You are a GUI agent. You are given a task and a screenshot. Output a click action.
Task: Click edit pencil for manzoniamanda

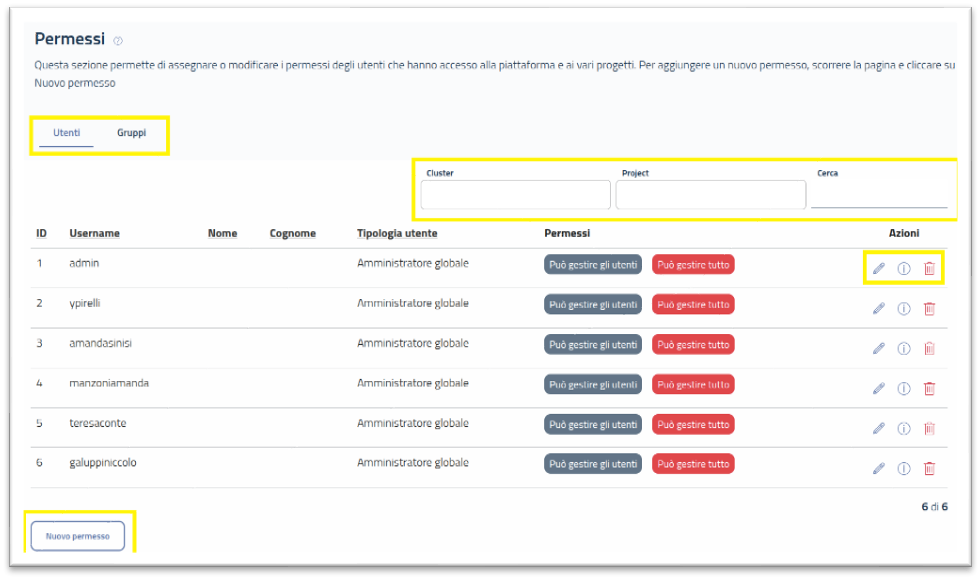coord(879,389)
